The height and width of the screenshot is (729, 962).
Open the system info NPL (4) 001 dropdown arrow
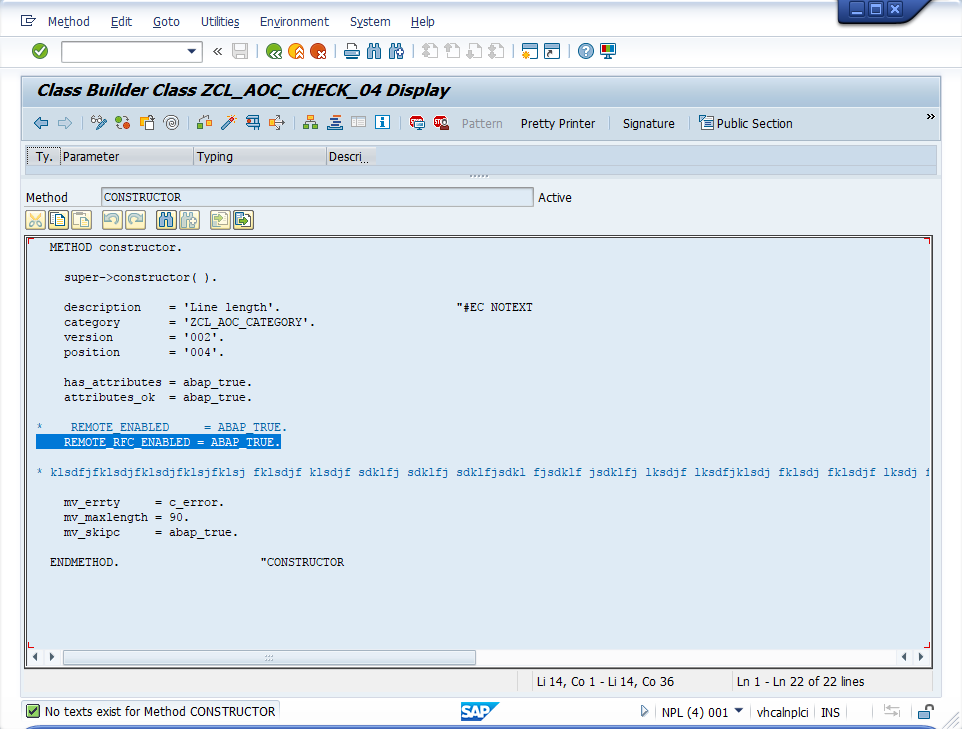[739, 711]
